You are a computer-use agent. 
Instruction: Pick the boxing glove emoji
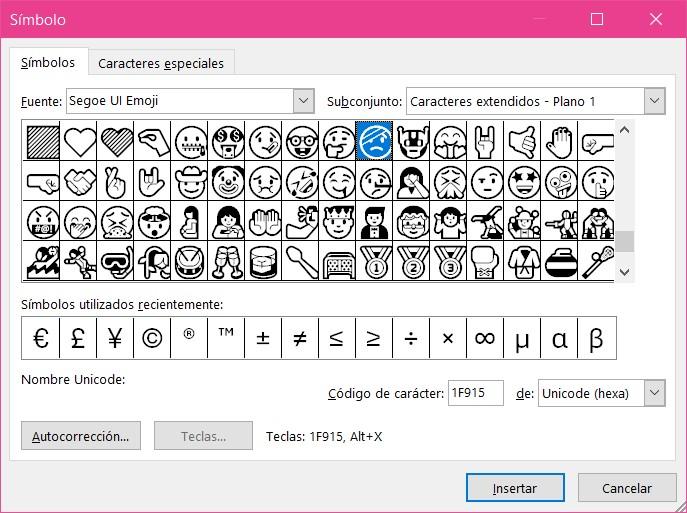tap(486, 262)
